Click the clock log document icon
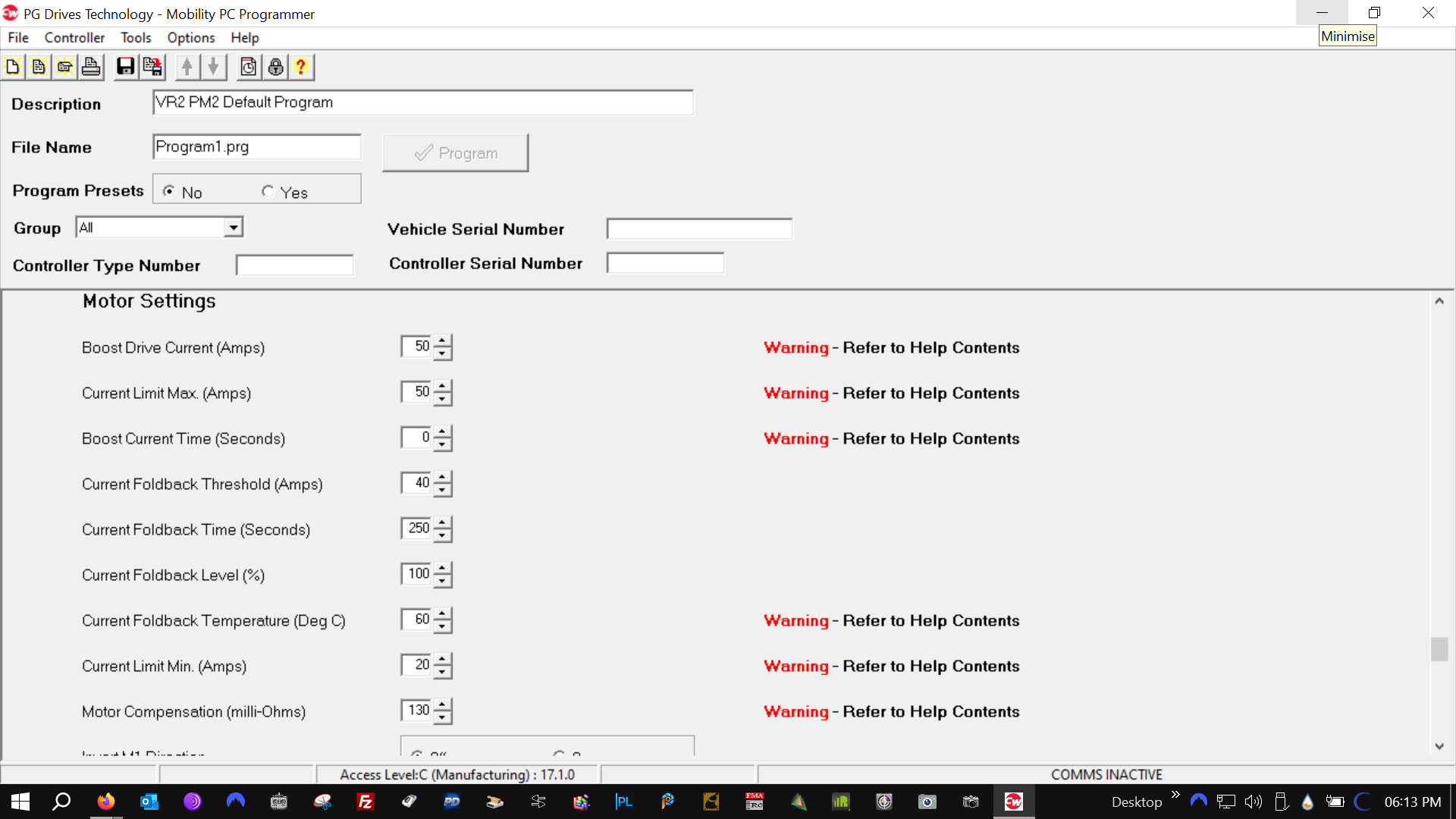This screenshot has height=819, width=1456. (x=248, y=67)
